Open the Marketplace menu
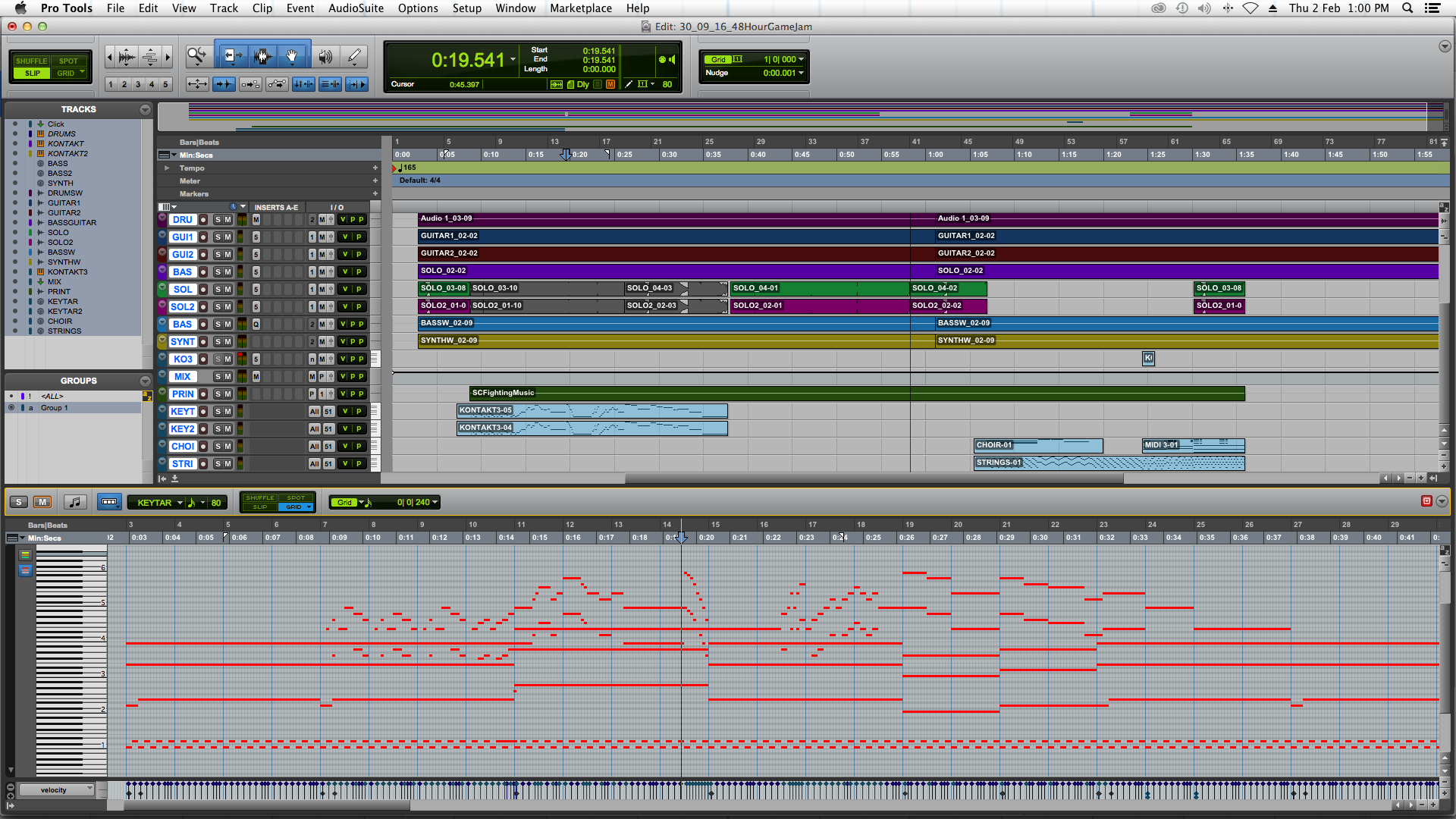The width and height of the screenshot is (1456, 819). pyautogui.click(x=581, y=8)
